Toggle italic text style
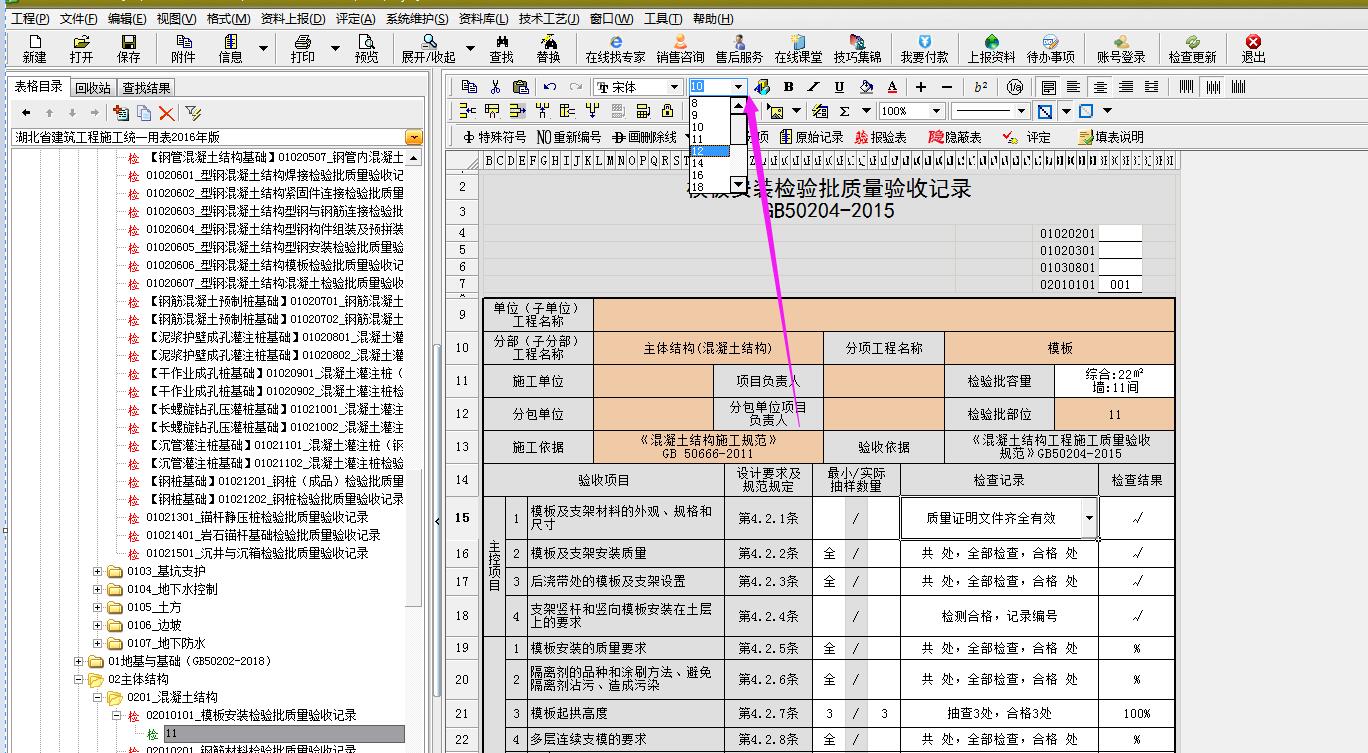 [x=813, y=87]
